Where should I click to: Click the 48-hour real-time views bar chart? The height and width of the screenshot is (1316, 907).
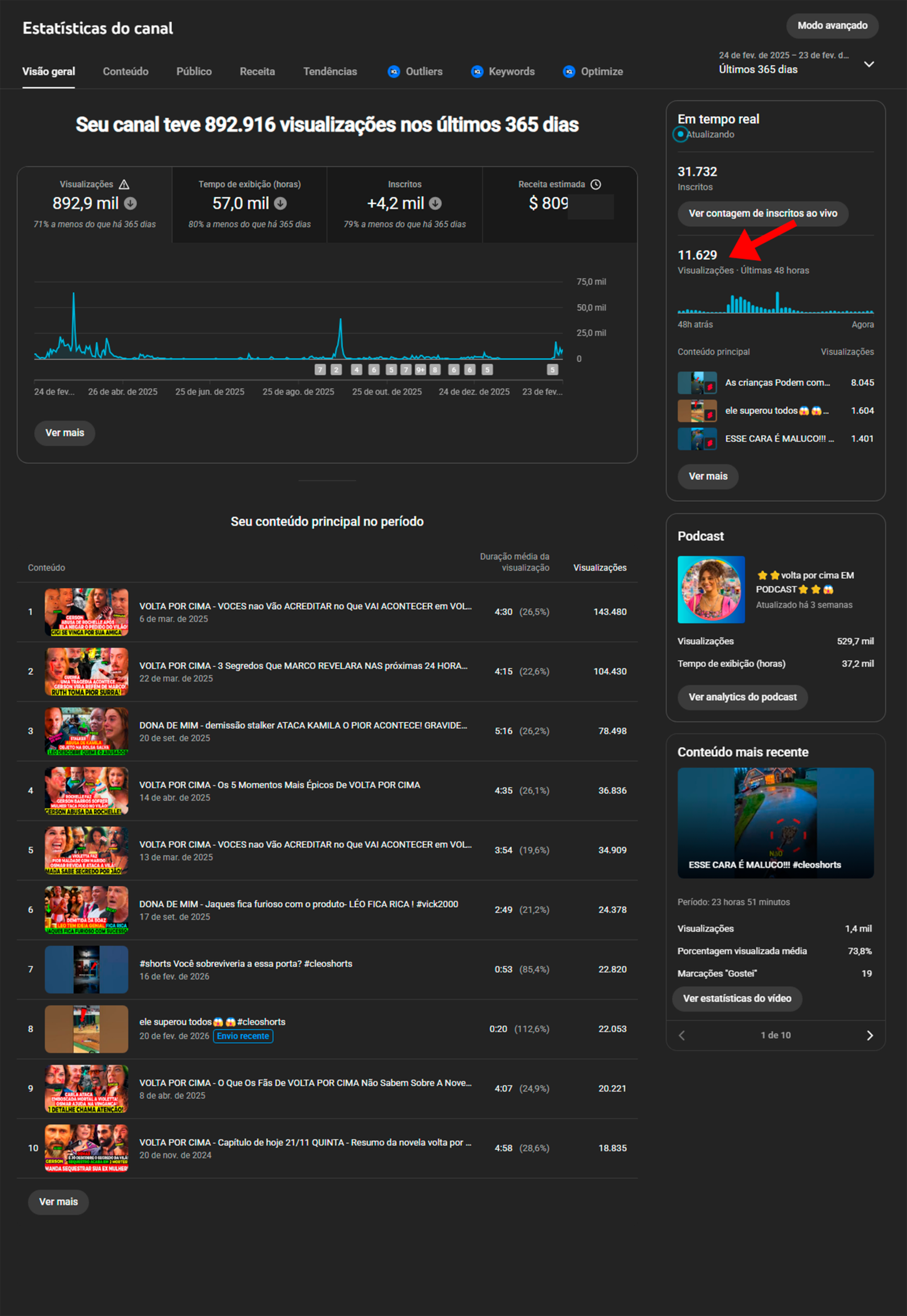pos(775,302)
